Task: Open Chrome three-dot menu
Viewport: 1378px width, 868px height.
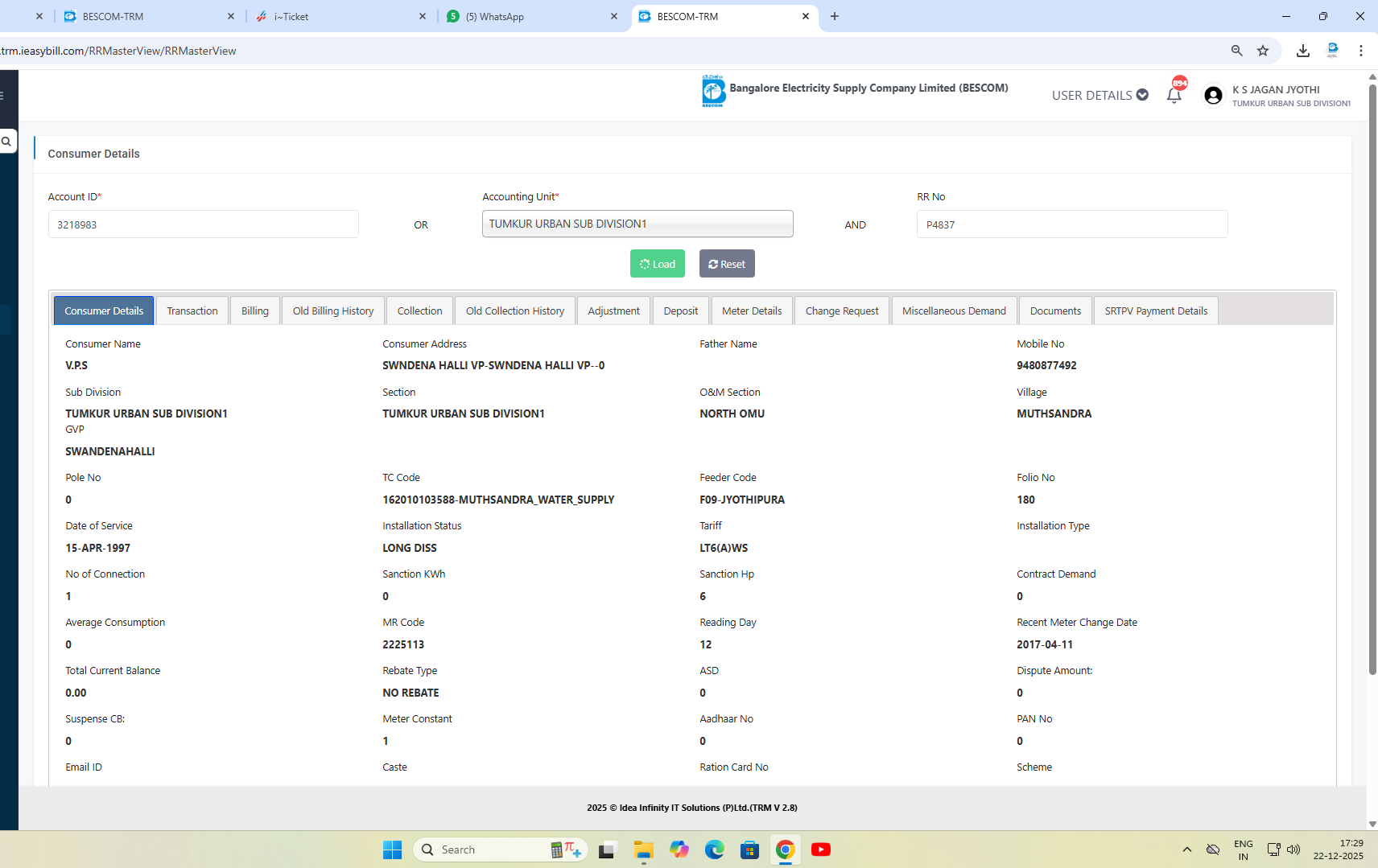Action: 1360,51
